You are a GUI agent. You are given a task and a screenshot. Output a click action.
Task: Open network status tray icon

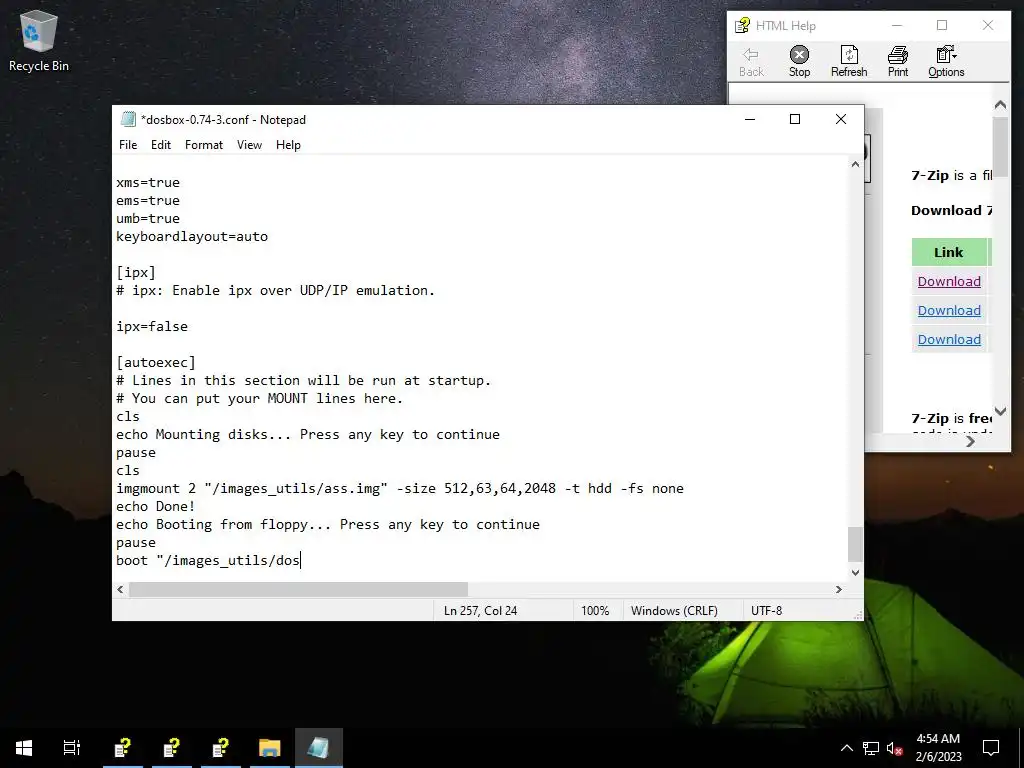(x=871, y=748)
